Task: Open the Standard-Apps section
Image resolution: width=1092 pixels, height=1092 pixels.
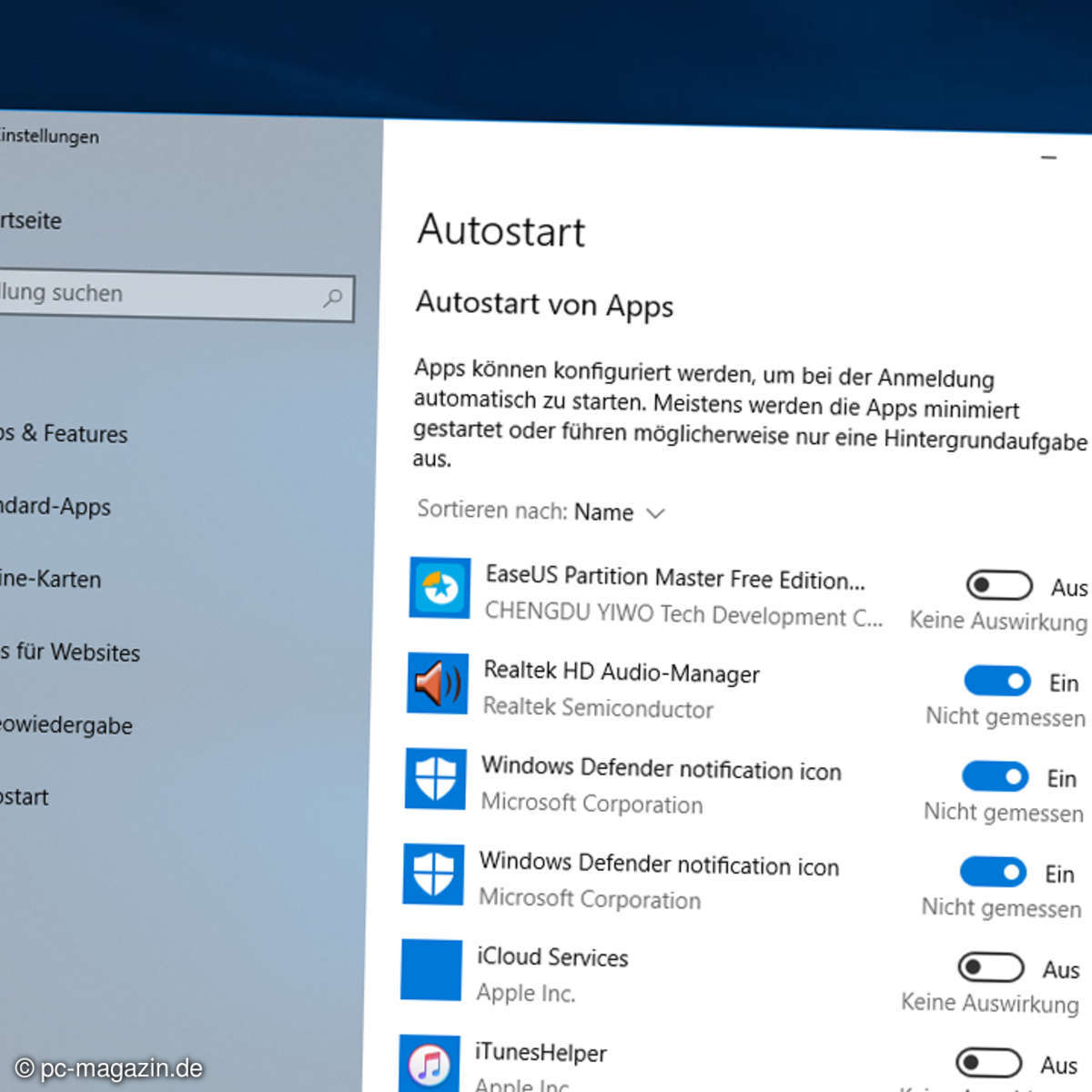Action: point(55,507)
